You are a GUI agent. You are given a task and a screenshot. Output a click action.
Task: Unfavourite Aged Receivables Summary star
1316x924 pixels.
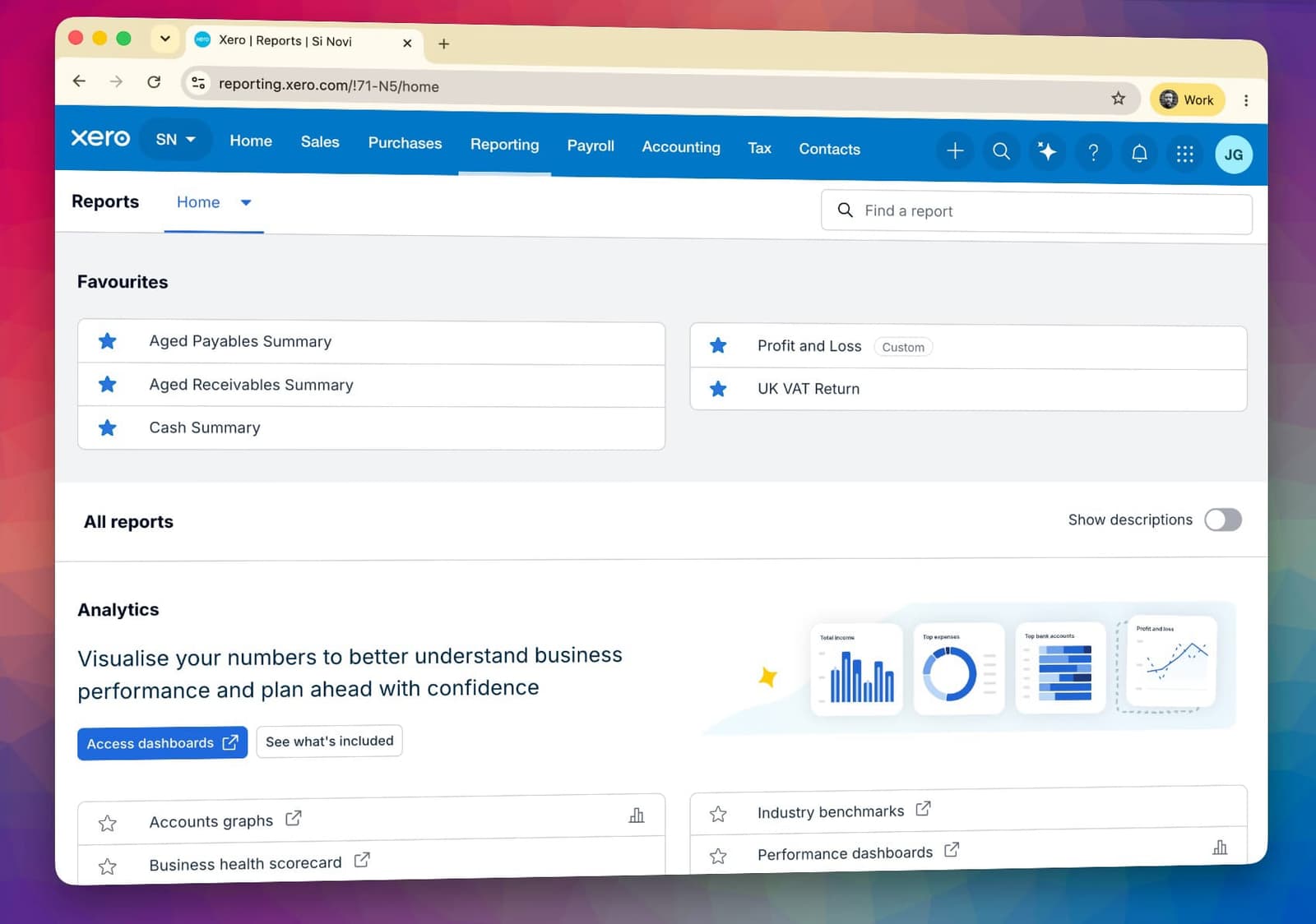click(107, 384)
